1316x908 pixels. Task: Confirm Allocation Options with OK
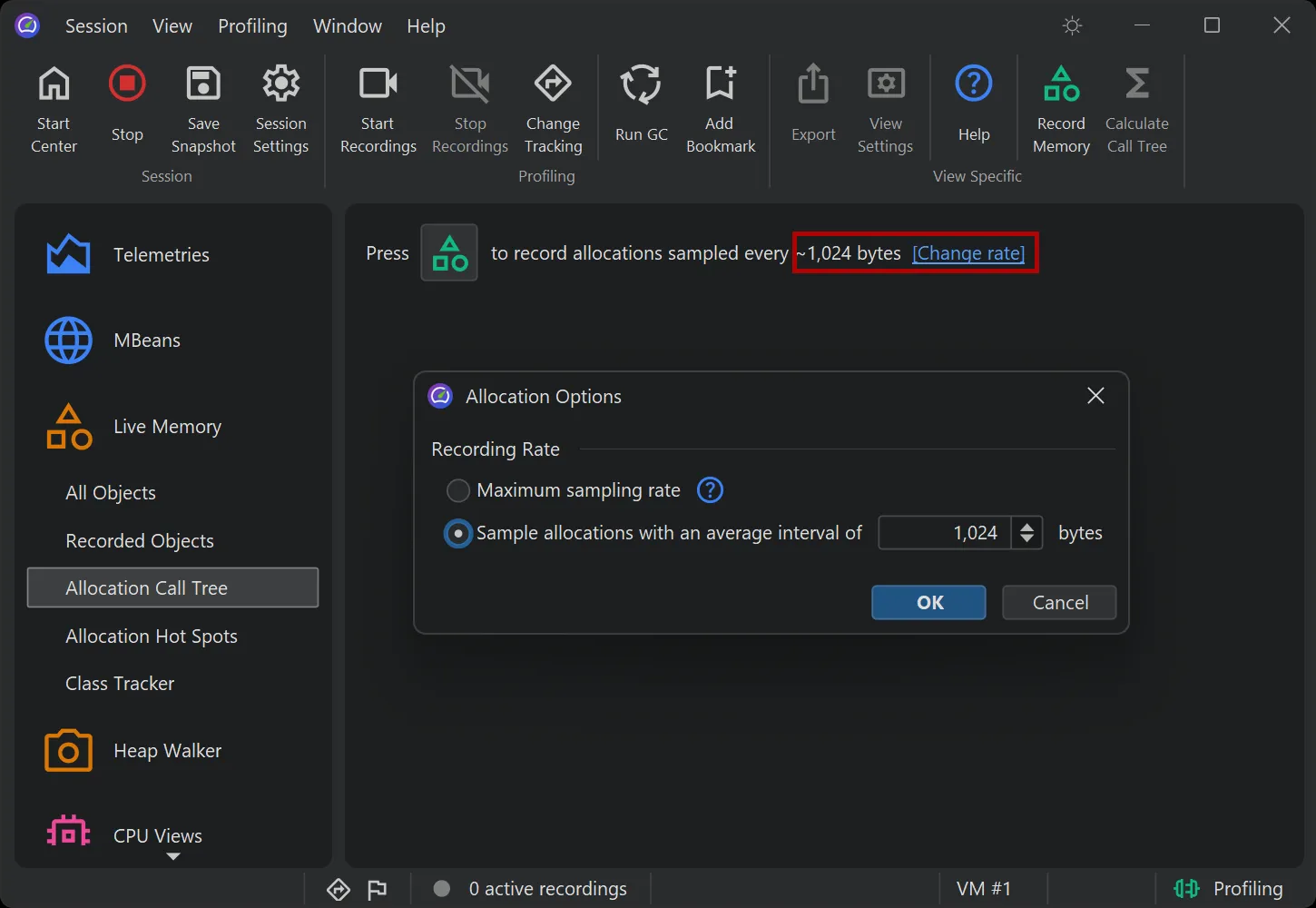[x=928, y=602]
